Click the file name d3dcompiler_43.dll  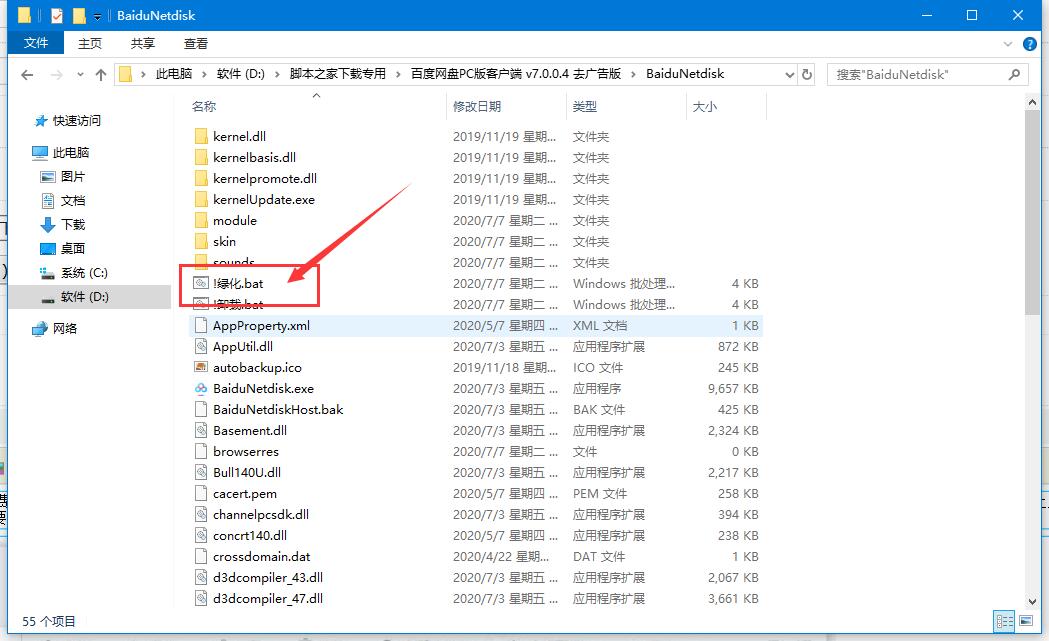268,577
